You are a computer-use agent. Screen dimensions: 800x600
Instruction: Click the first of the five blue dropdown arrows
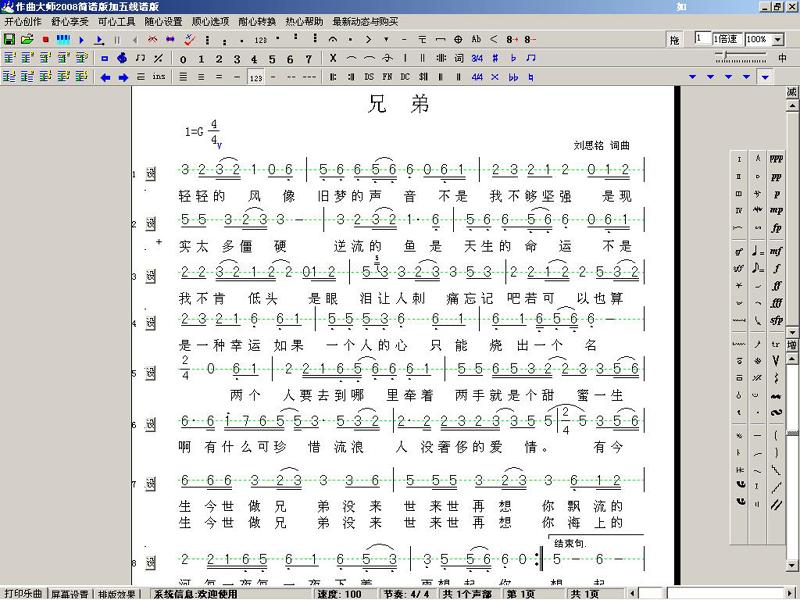click(692, 77)
